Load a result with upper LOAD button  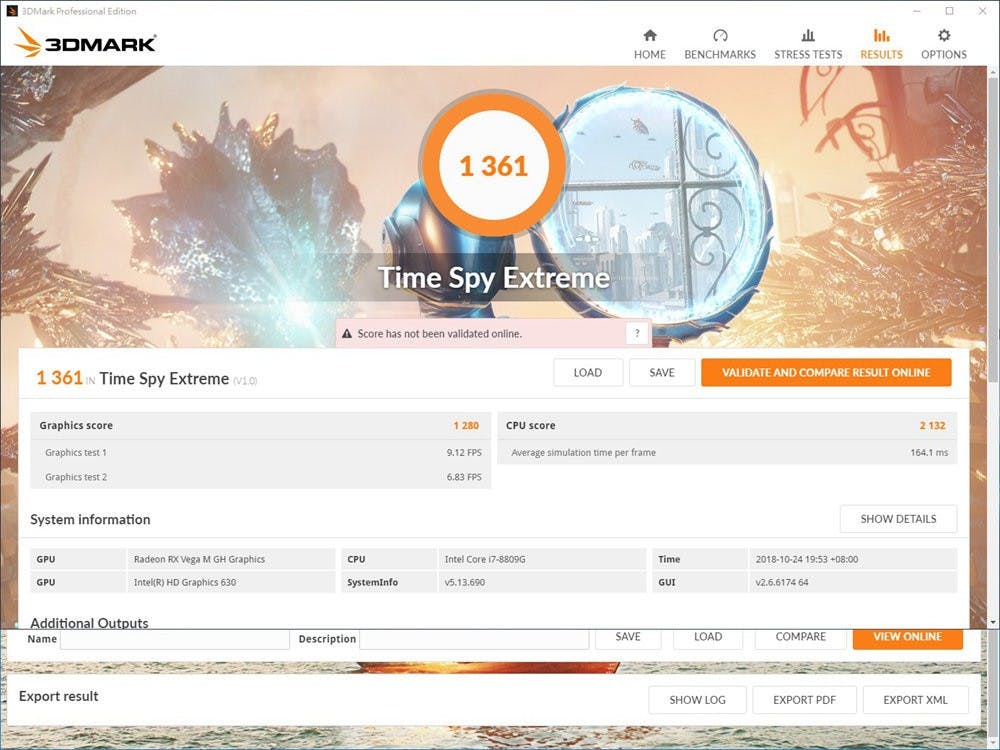pyautogui.click(x=588, y=373)
